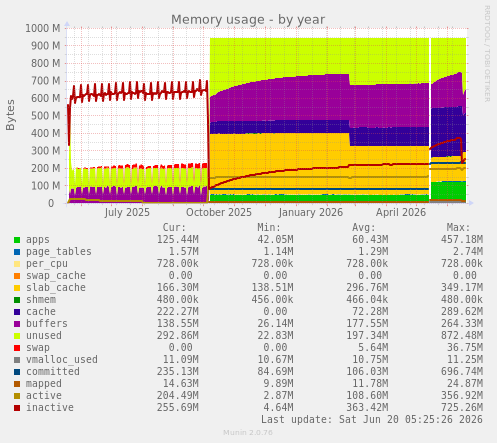Screen dimensions: 497x443
Task: Click the 'January 2026' x-axis label
Action: [x=311, y=212]
